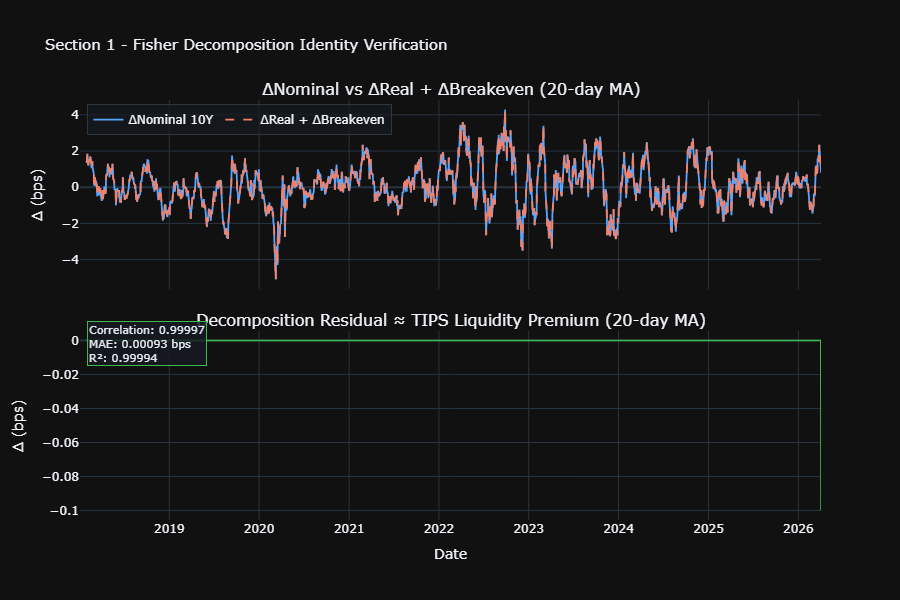
Task: Click the residual chart y-axis label −0.02
Action: [61, 374]
